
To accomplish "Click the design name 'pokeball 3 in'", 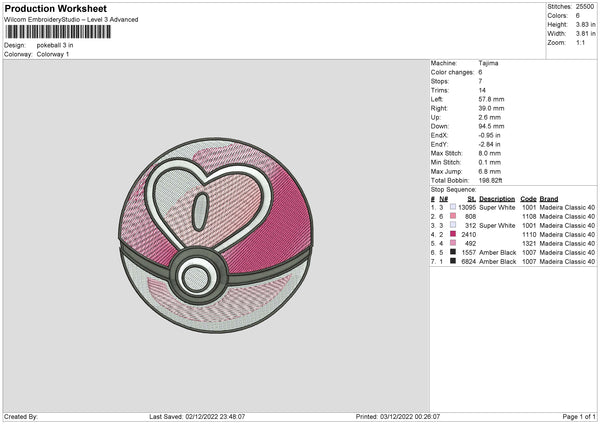I will (55, 45).
